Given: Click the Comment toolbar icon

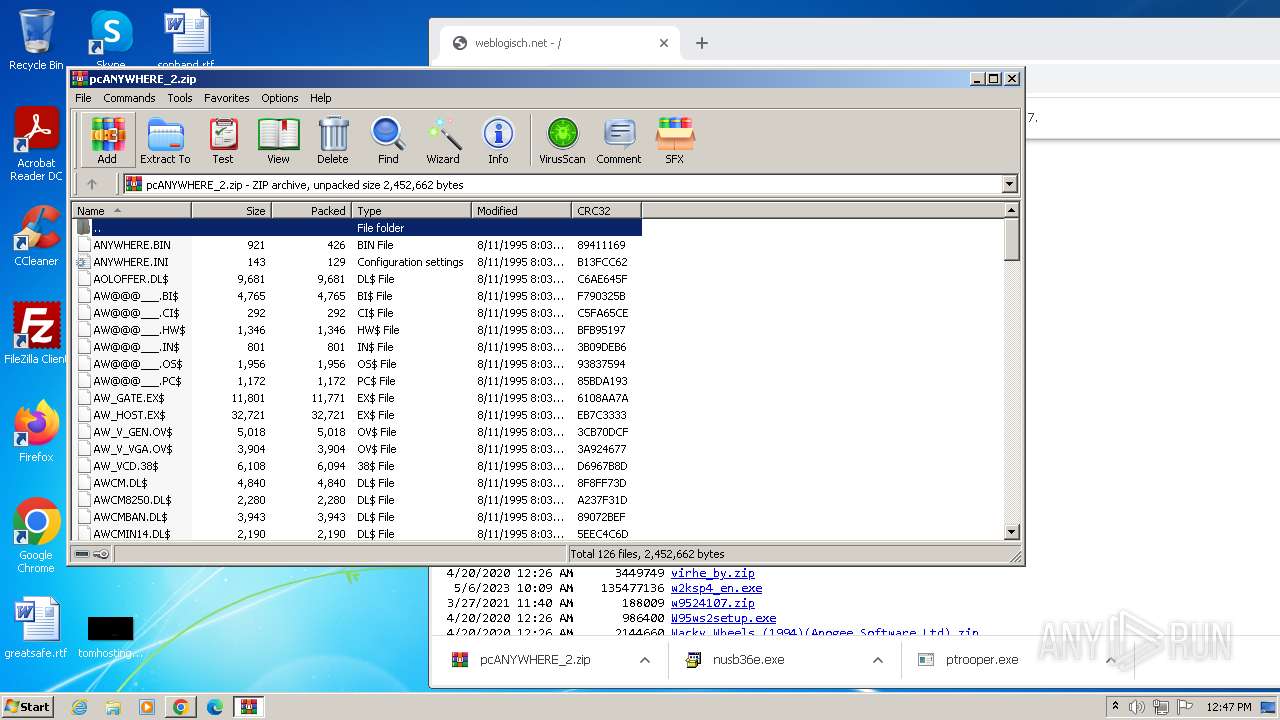Looking at the screenshot, I should coord(619,140).
